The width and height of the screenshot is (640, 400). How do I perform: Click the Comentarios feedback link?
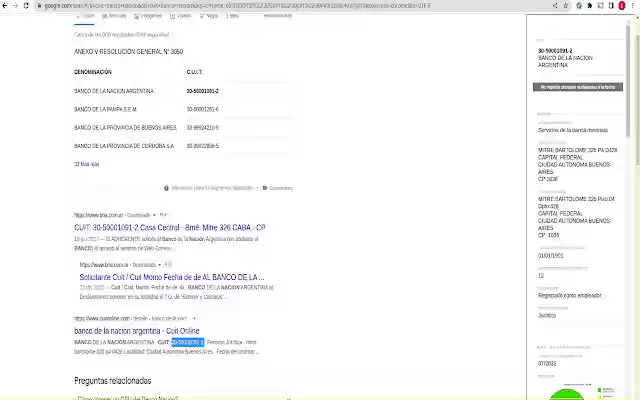point(281,188)
